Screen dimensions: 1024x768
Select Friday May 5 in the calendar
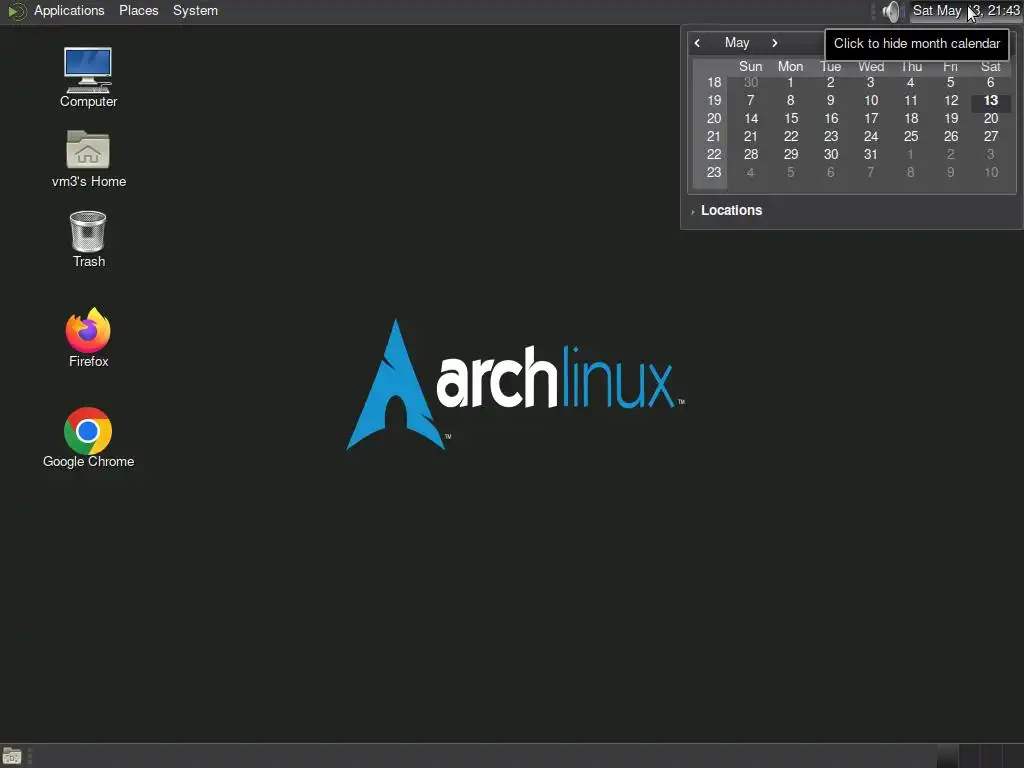(951, 82)
